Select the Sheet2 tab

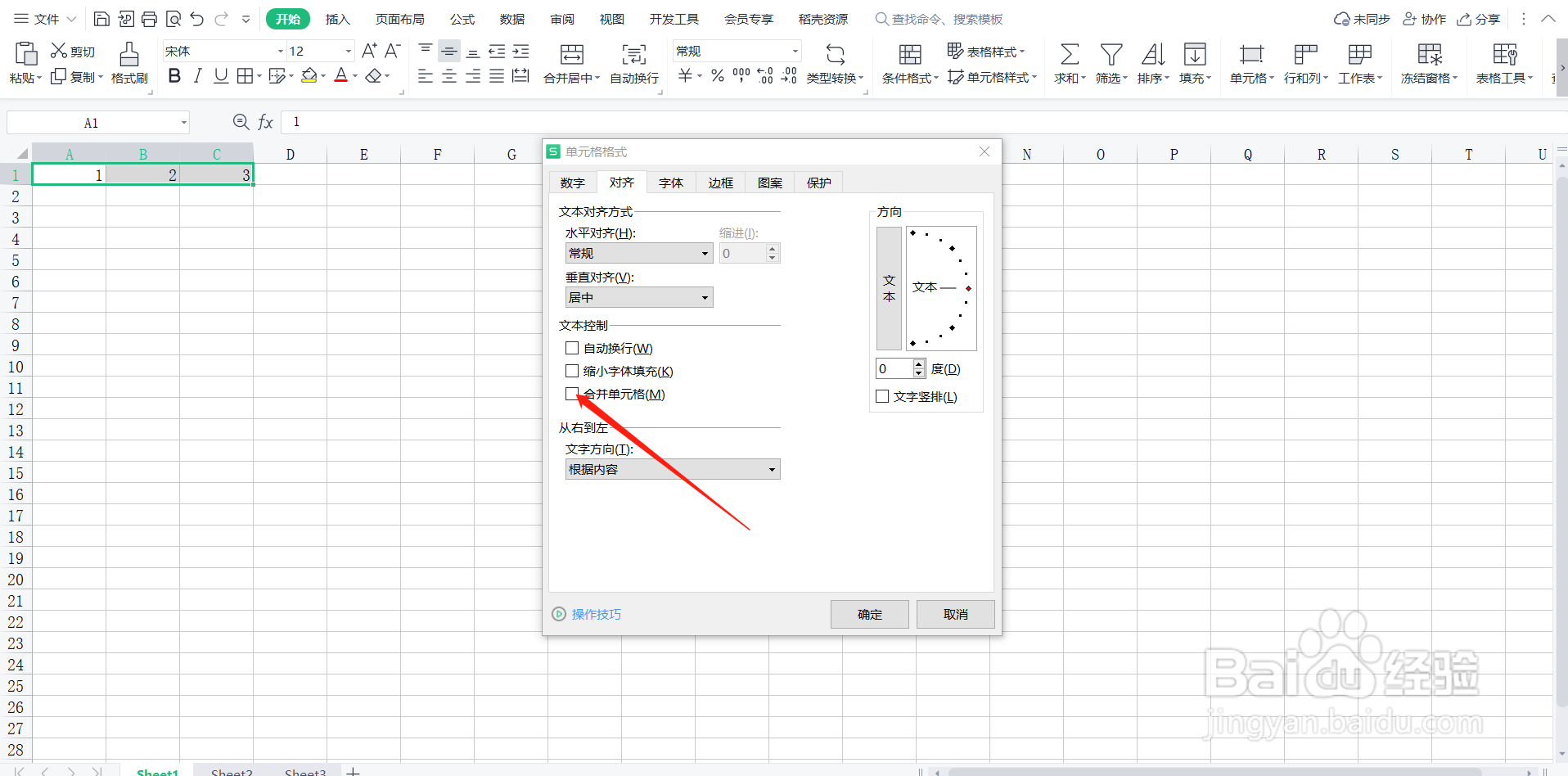tap(232, 771)
